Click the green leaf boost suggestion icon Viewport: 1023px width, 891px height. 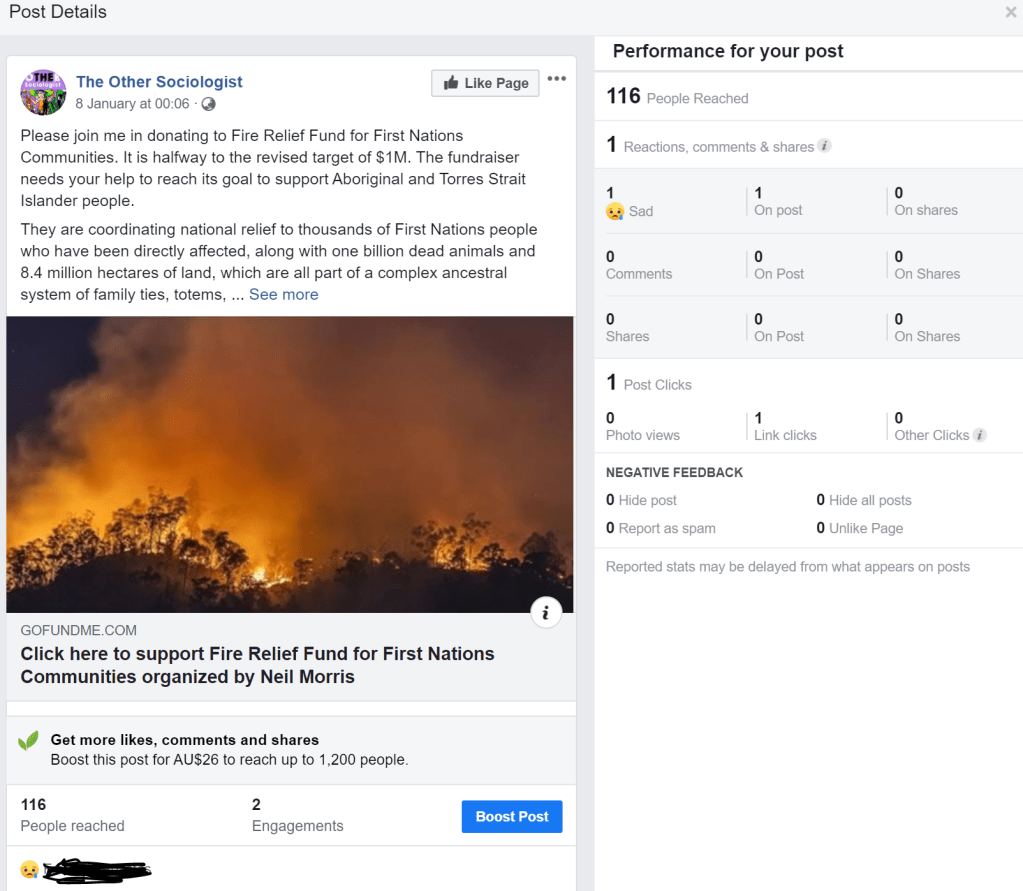[x=29, y=740]
